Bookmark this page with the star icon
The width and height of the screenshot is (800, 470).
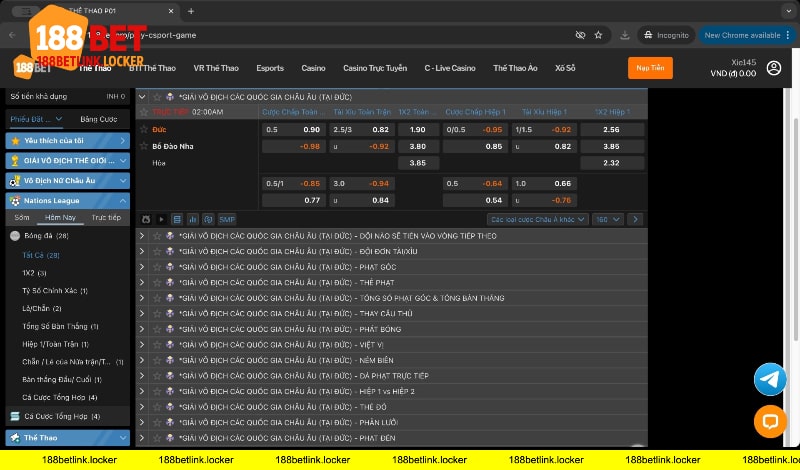point(597,34)
